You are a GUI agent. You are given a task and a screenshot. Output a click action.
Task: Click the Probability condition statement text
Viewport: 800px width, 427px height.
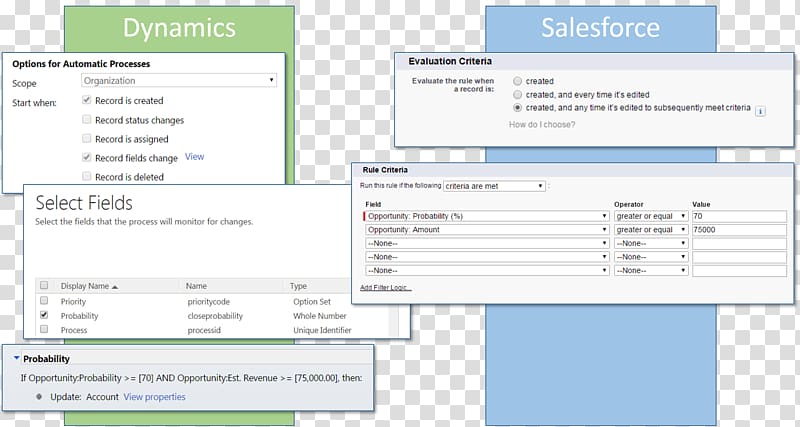[x=191, y=378]
